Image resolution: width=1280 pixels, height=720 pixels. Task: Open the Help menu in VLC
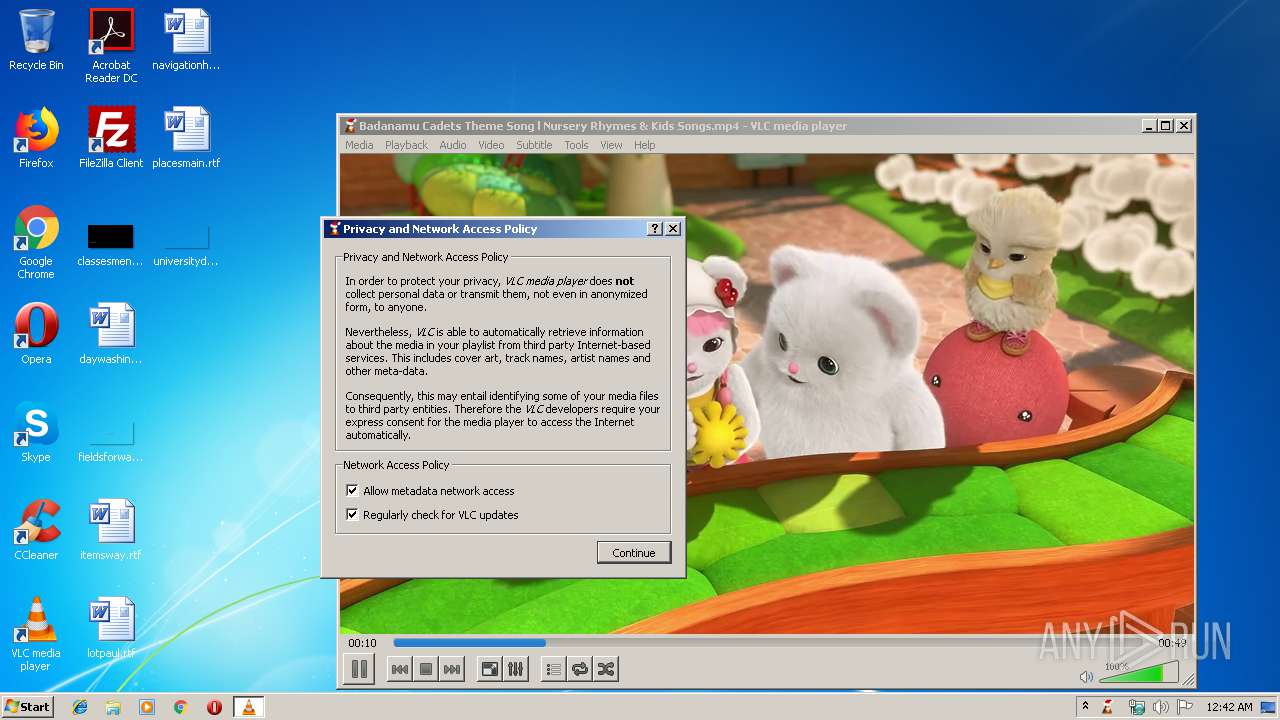point(645,145)
